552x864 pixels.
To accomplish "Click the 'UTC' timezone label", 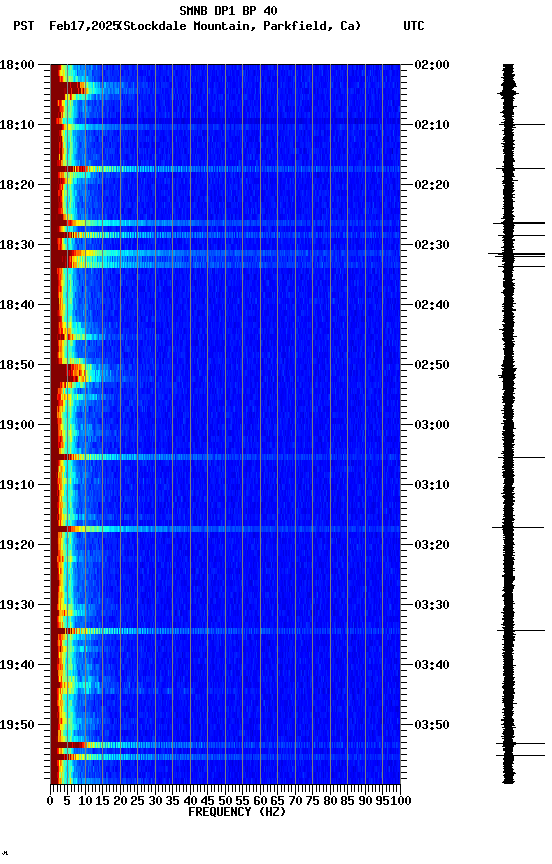I will (x=414, y=26).
